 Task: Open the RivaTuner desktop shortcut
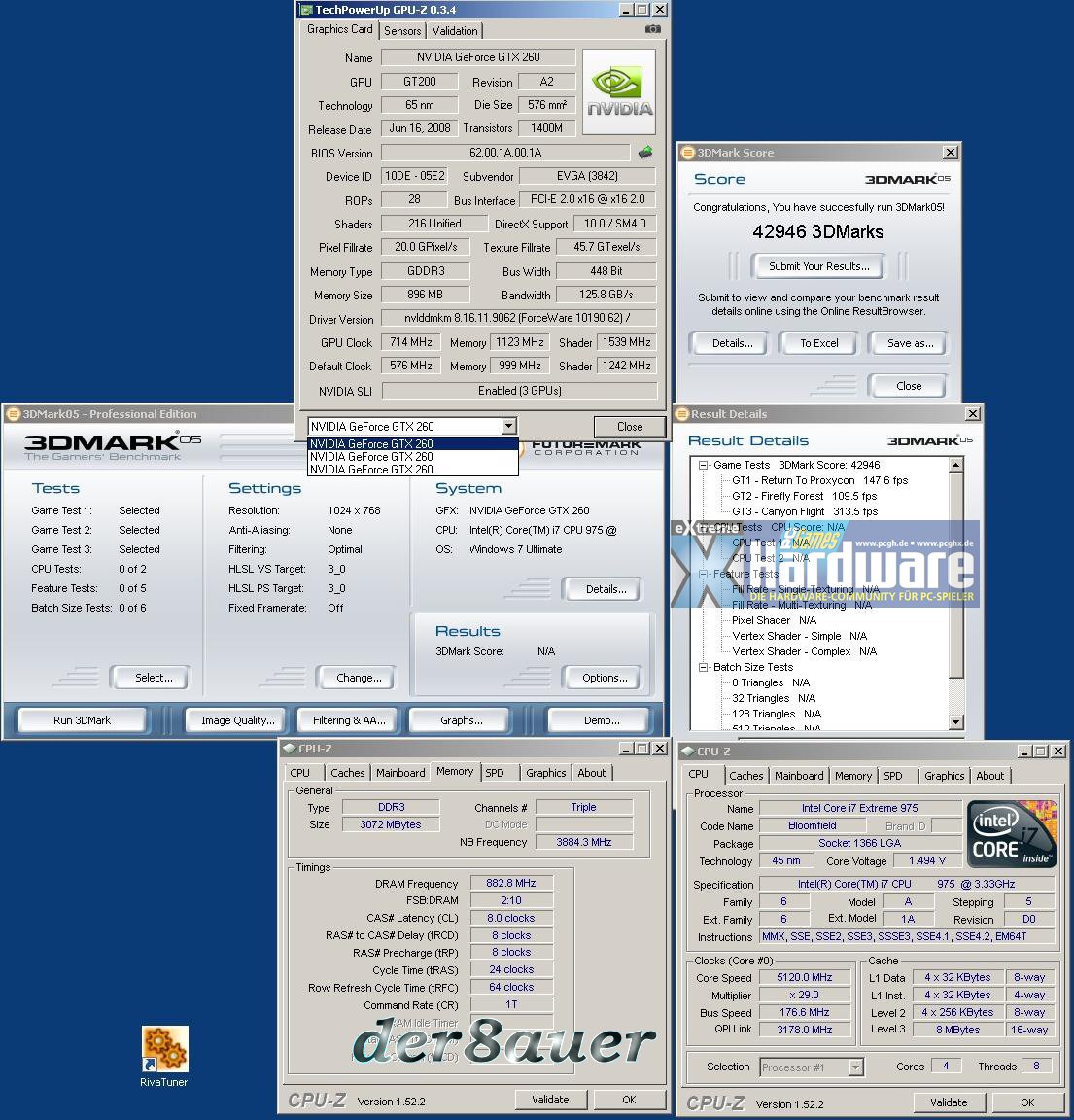pos(164,1056)
